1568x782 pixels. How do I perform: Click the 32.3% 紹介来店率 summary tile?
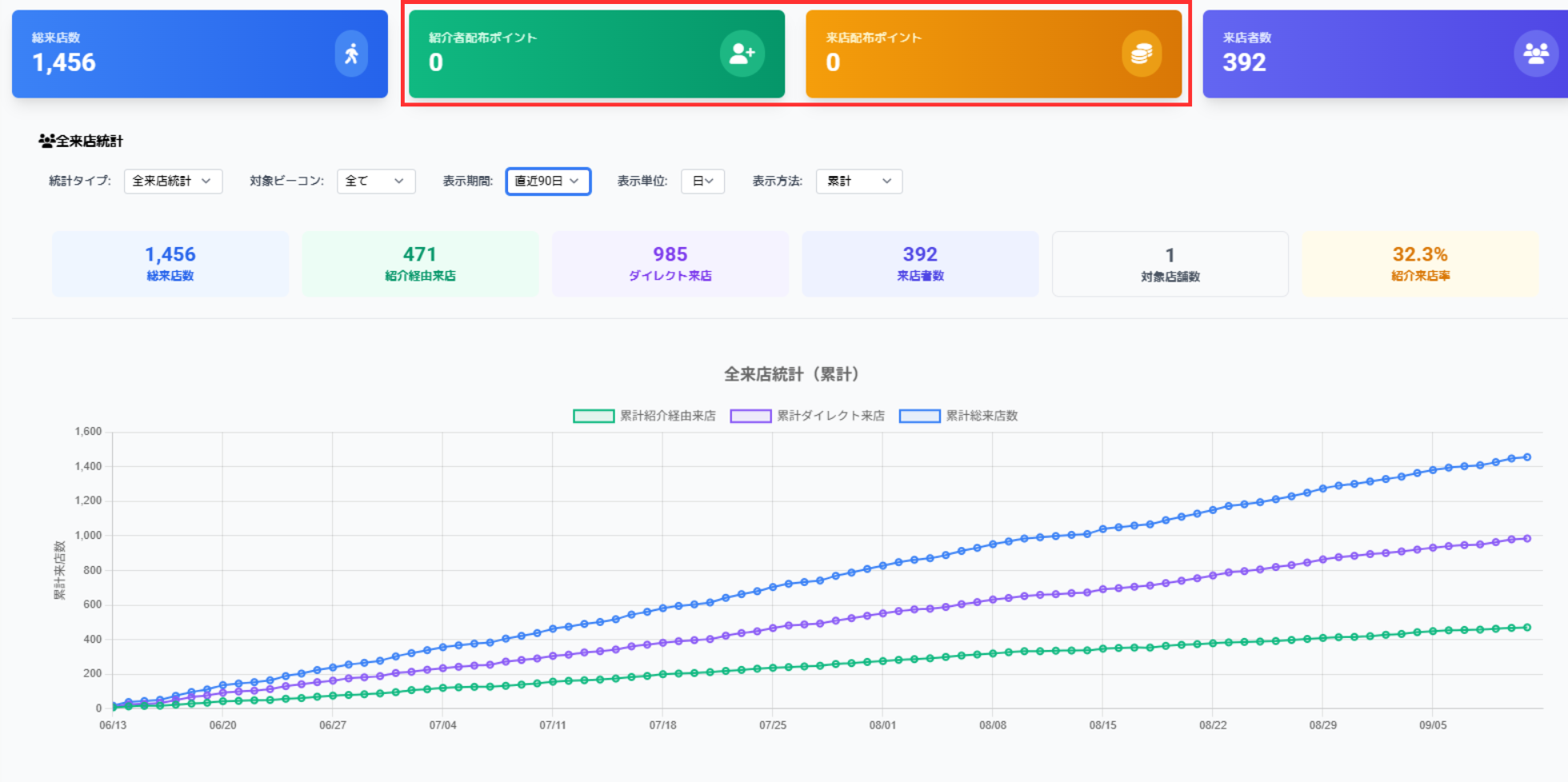[x=1419, y=264]
